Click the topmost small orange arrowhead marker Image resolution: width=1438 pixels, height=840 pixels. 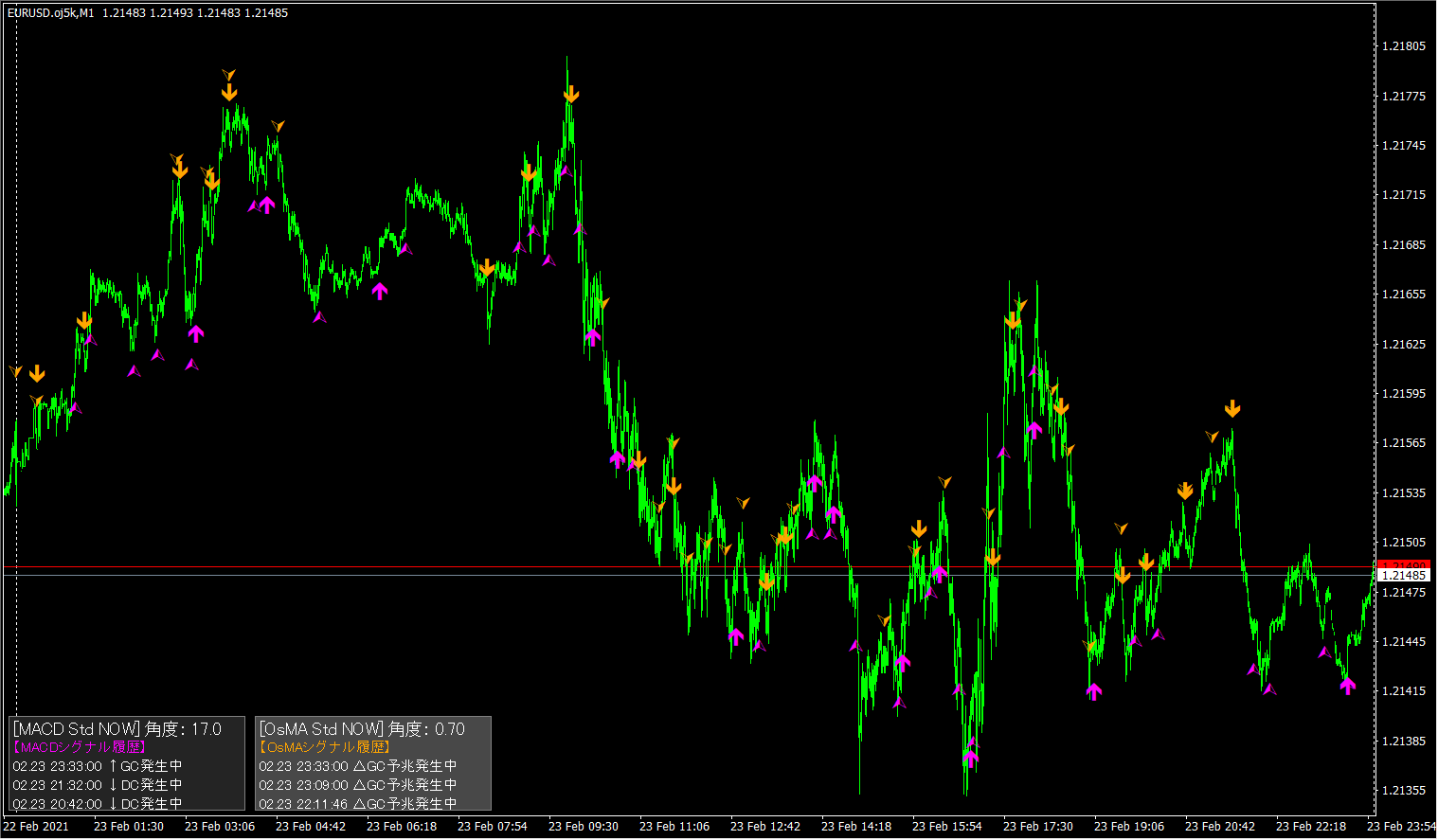[x=228, y=74]
